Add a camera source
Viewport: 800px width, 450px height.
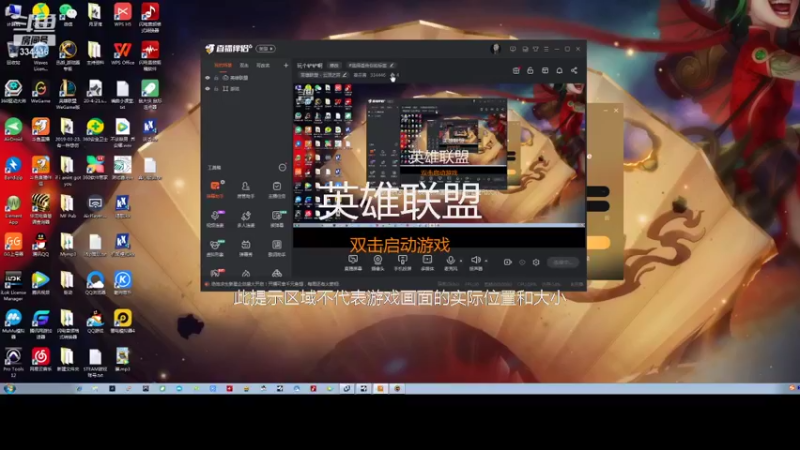pyautogui.click(x=378, y=262)
